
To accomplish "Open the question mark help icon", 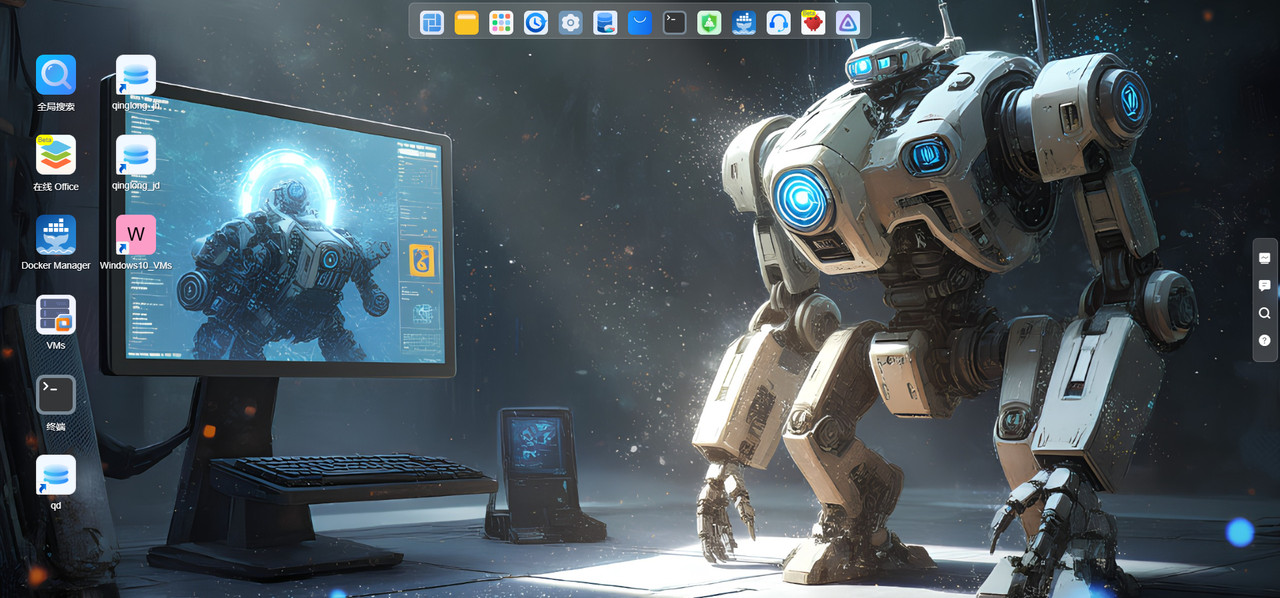I will tap(1265, 341).
